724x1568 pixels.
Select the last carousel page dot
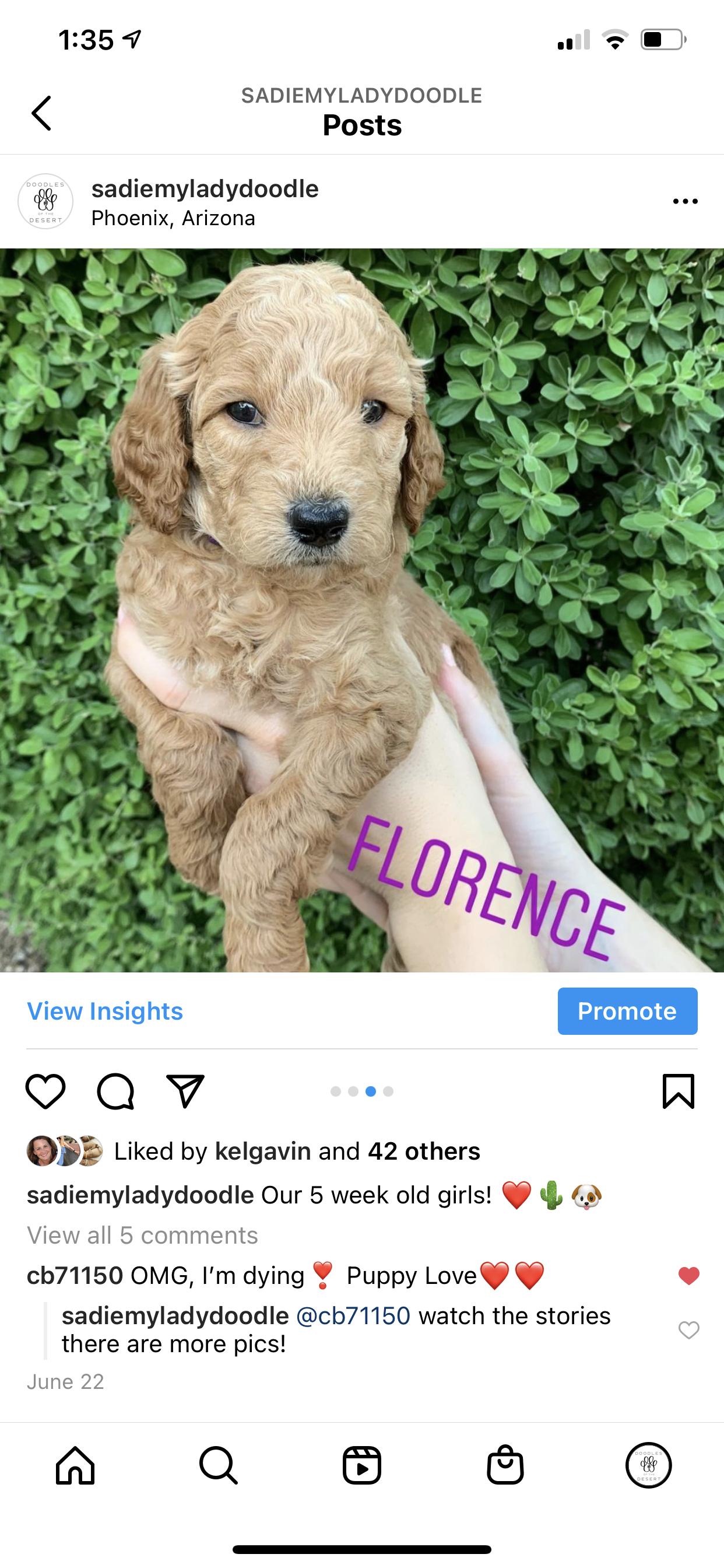388,1091
